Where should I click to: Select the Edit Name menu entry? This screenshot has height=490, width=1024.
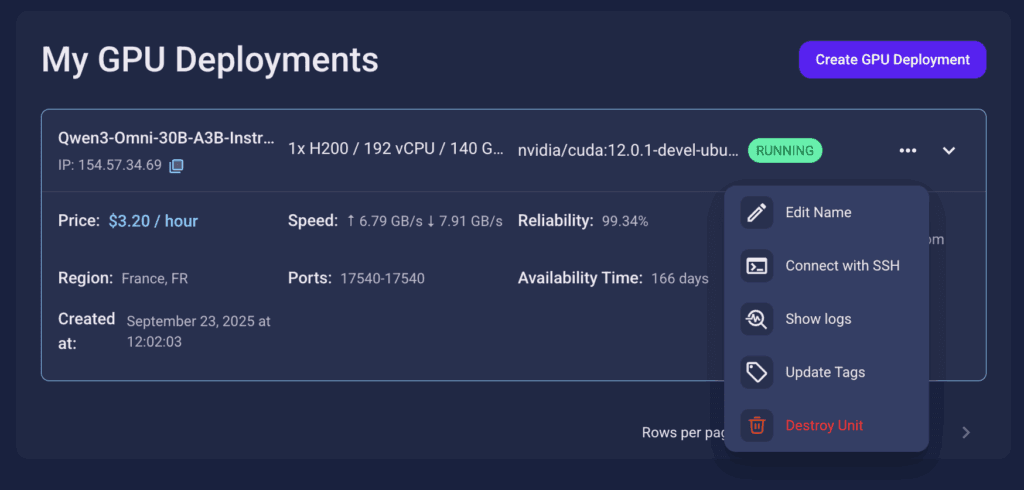point(818,212)
